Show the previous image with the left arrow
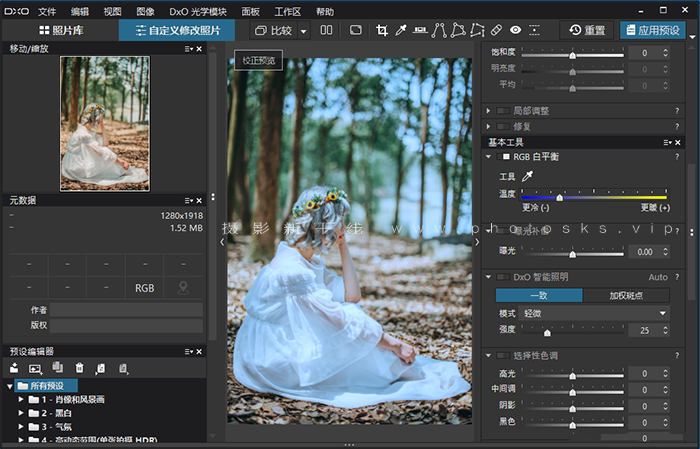Screen dimensions: 700x449 point(222,242)
